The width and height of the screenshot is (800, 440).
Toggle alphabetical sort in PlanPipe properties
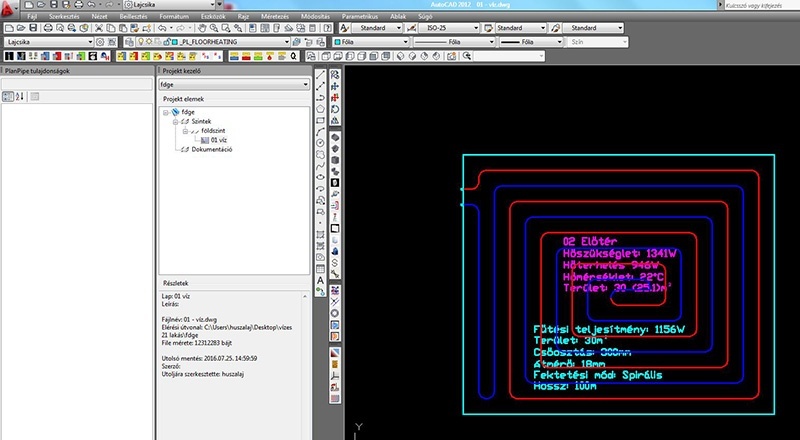(x=19, y=96)
